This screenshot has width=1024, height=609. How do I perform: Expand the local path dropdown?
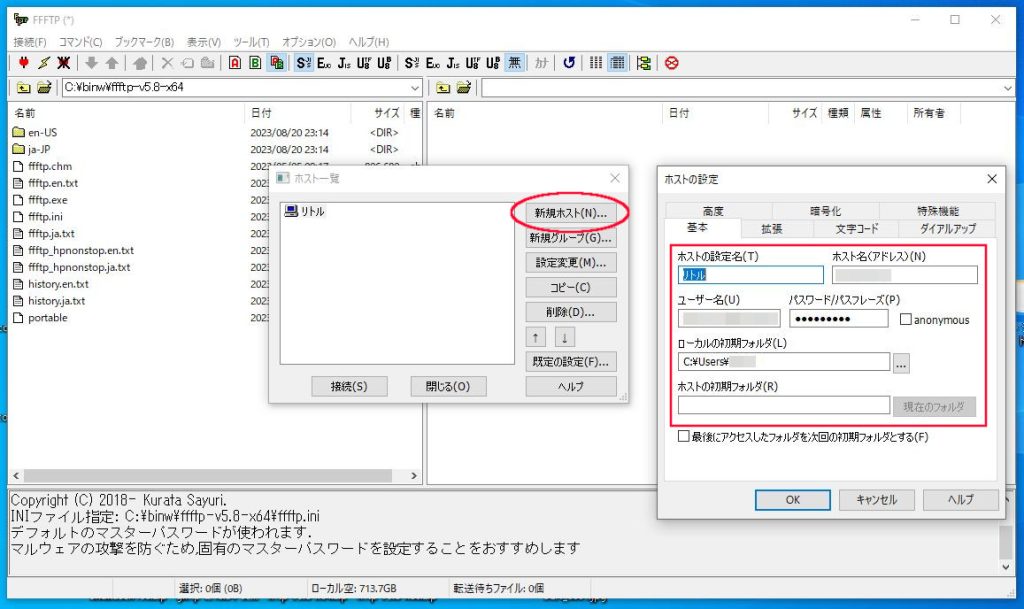coord(416,88)
